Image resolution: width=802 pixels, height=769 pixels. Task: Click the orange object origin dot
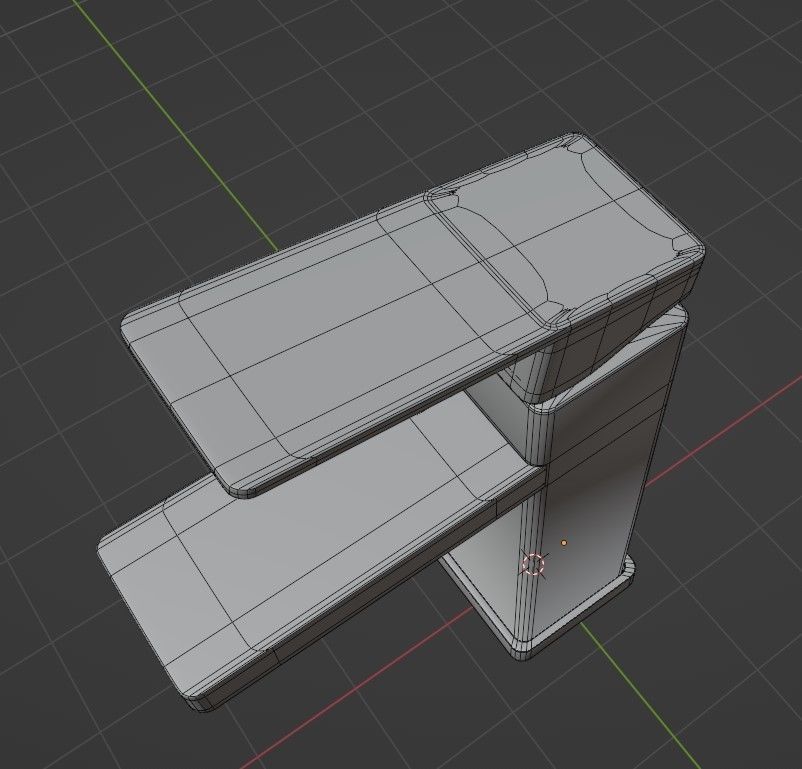564,542
